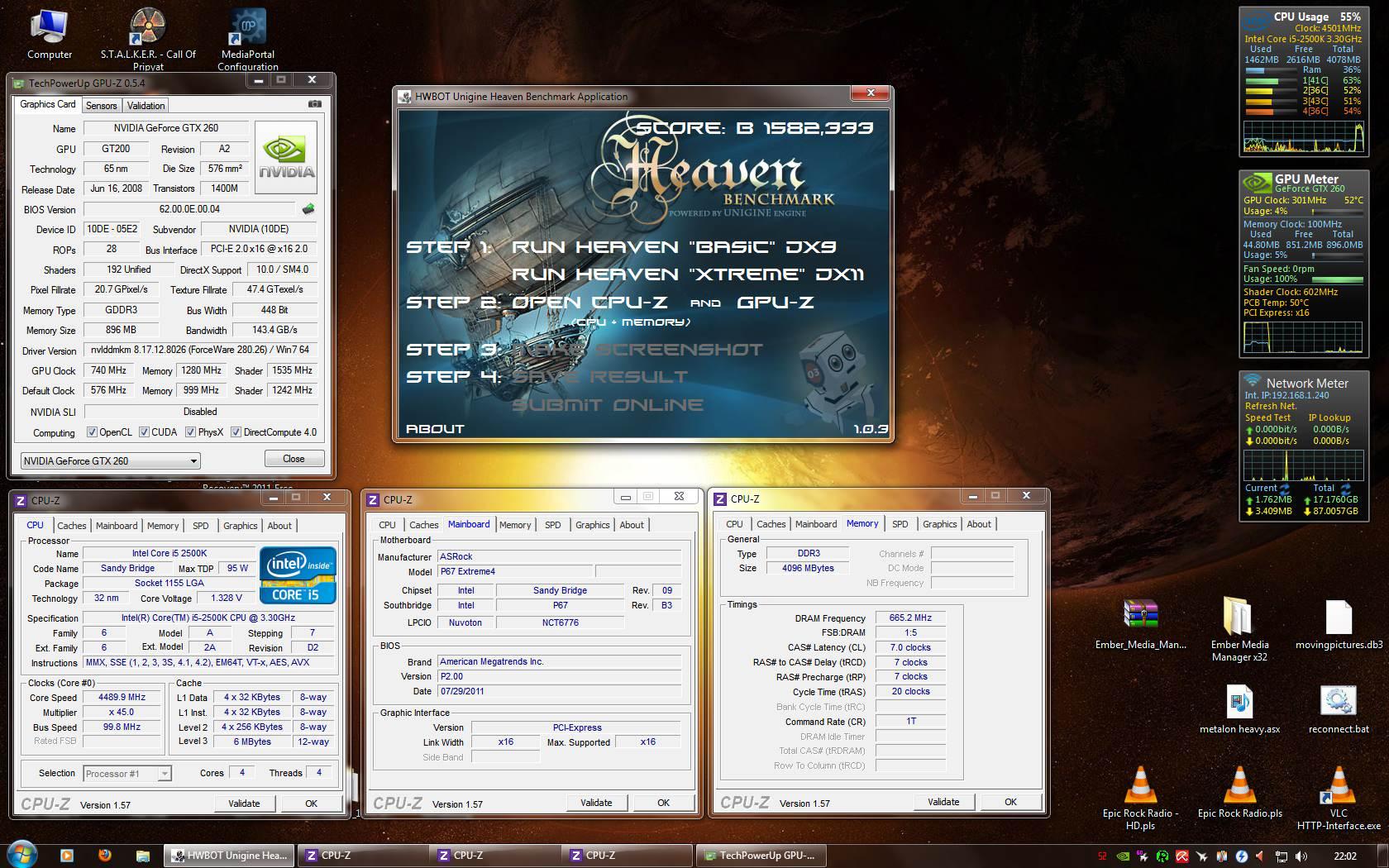
Task: Open the GPU selection dropdown in GPU-Z
Action: (110, 460)
